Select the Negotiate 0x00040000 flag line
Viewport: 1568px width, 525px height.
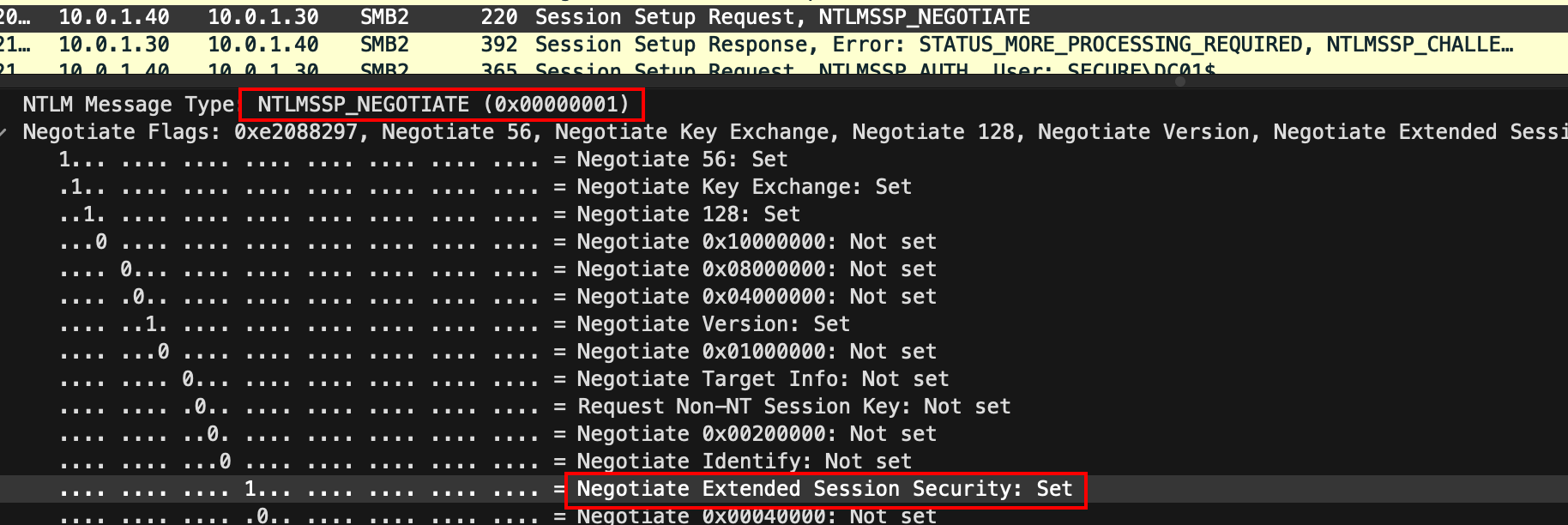tap(756, 516)
